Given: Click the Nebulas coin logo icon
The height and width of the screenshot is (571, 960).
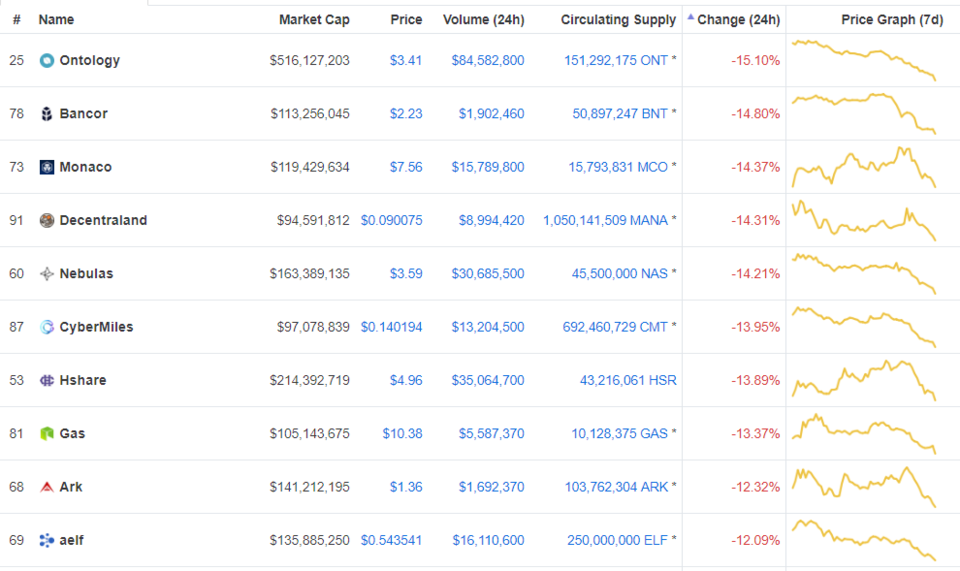Looking at the screenshot, I should [47, 274].
